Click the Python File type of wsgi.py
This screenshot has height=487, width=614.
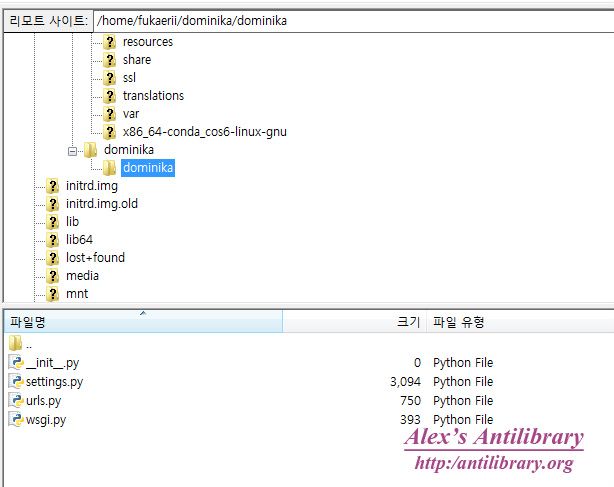pyautogui.click(x=463, y=419)
